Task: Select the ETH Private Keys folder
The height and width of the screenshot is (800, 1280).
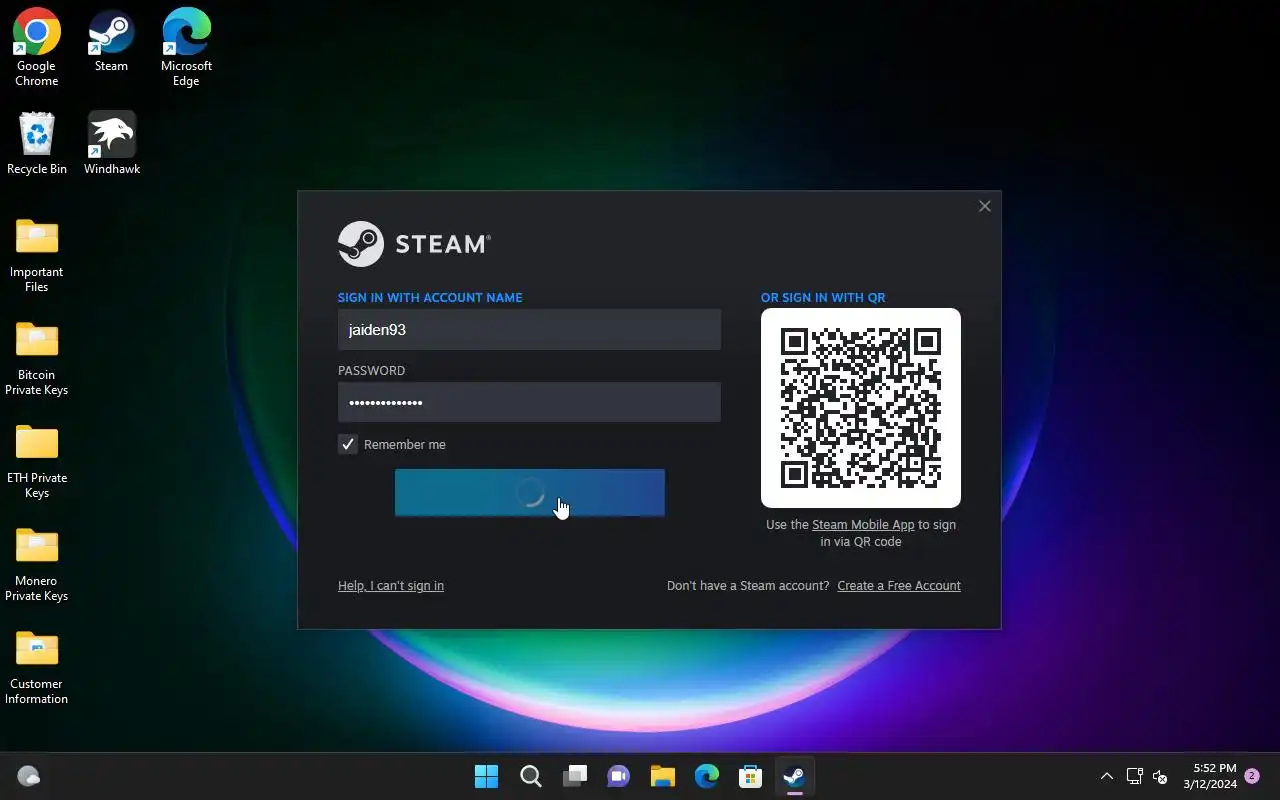Action: 37,461
